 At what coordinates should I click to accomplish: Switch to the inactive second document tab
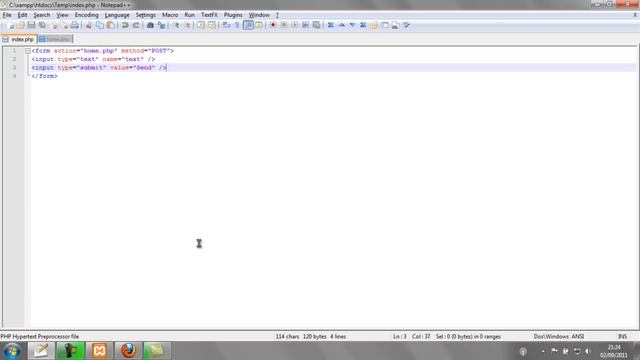[x=55, y=39]
